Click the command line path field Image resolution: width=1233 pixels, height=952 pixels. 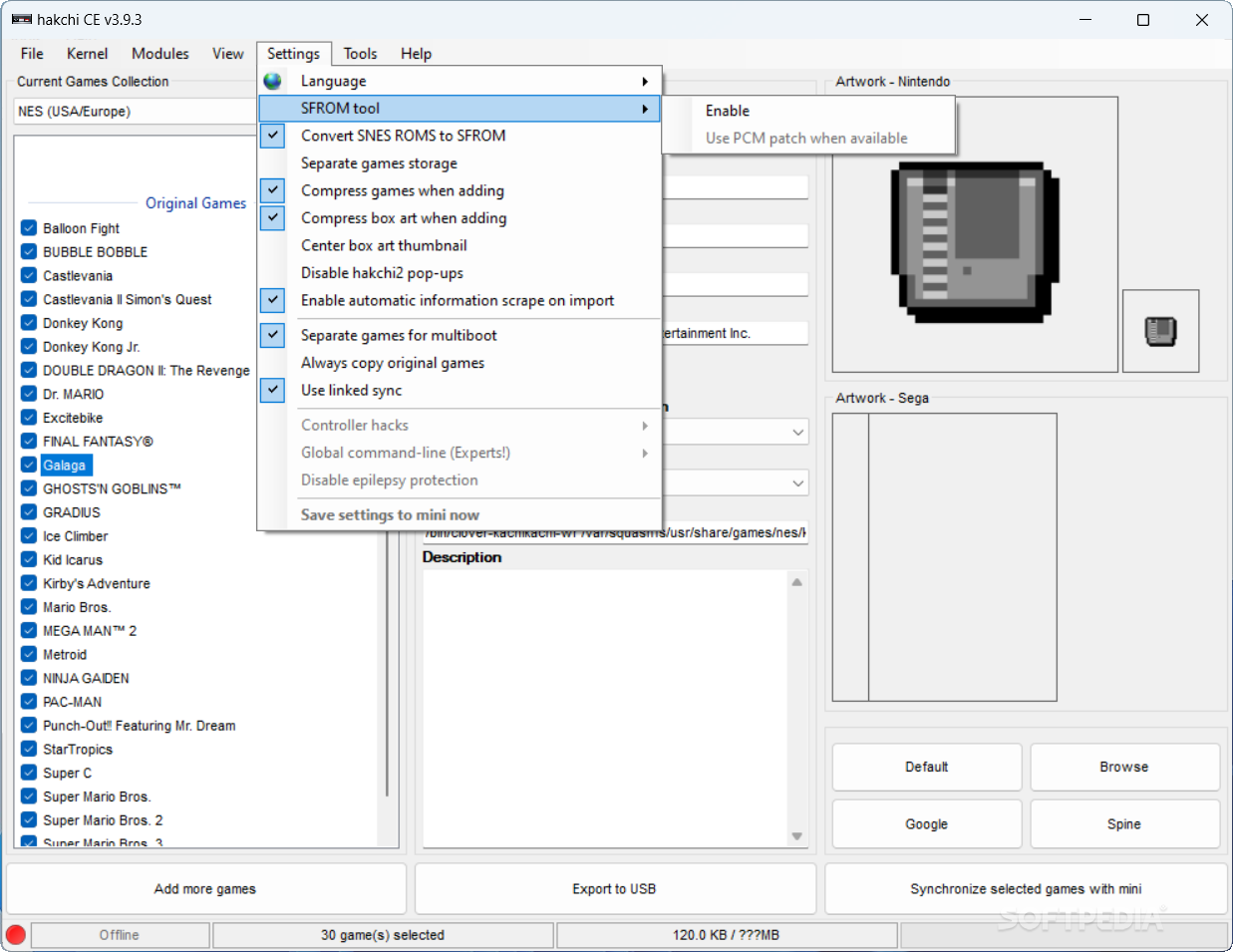[x=615, y=533]
